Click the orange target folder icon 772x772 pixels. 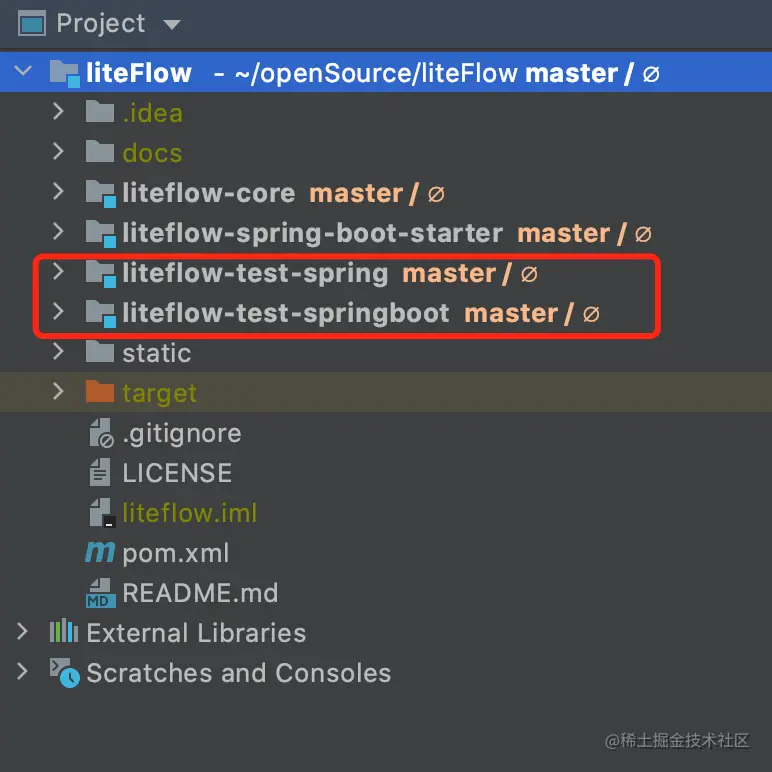100,391
